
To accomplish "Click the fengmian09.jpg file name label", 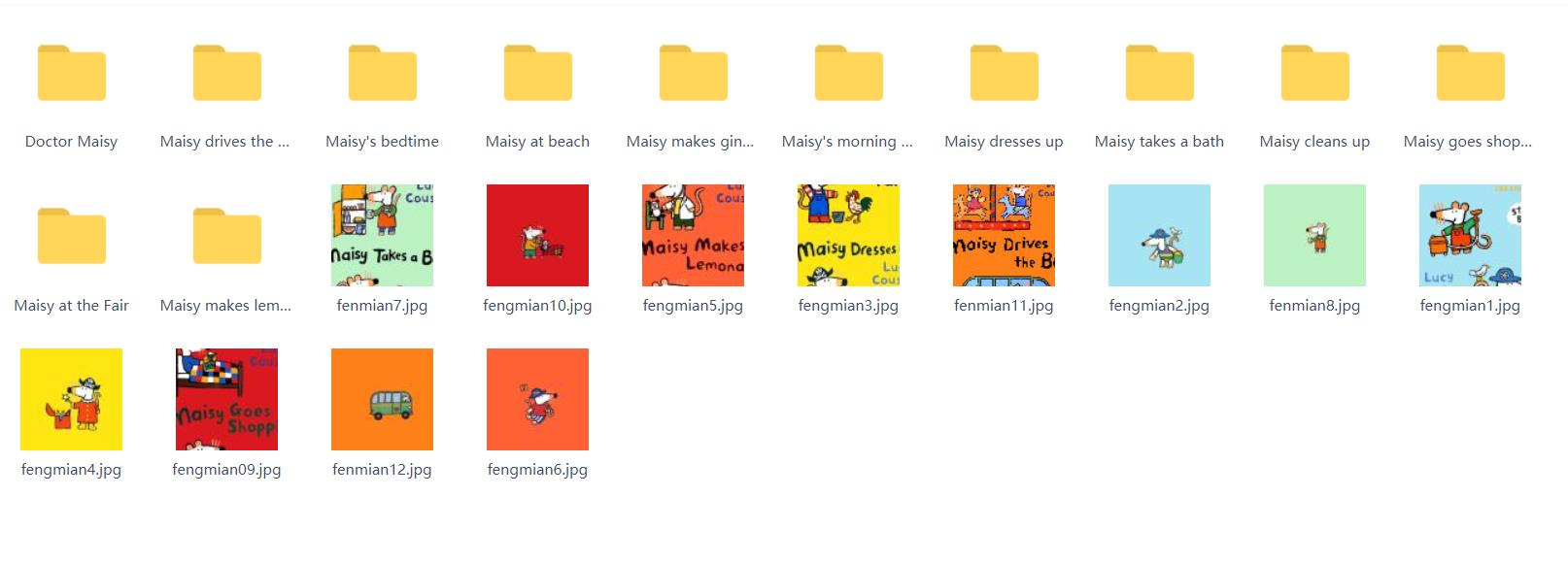I will coord(226,470).
